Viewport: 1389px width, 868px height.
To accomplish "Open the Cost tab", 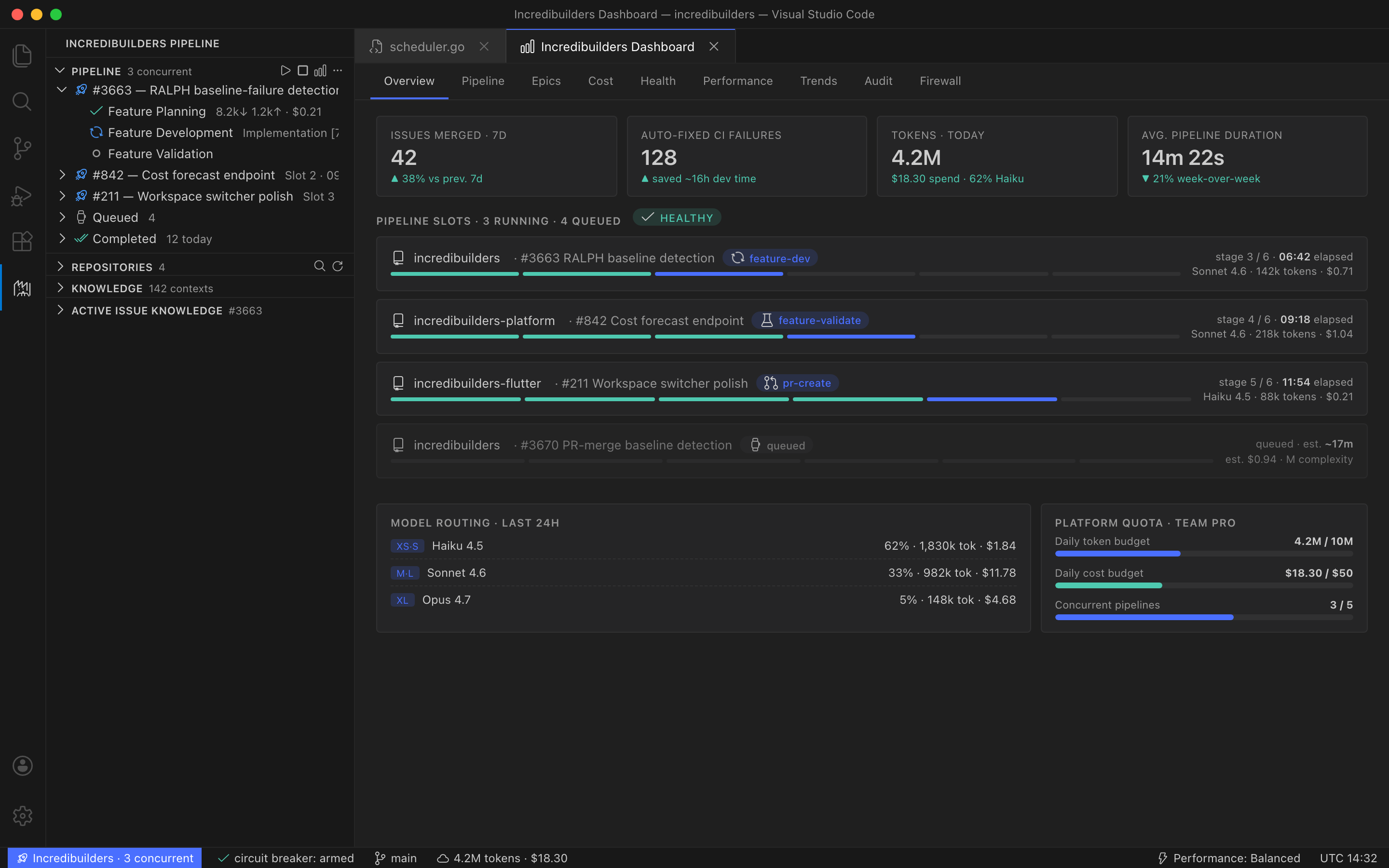I will point(600,81).
